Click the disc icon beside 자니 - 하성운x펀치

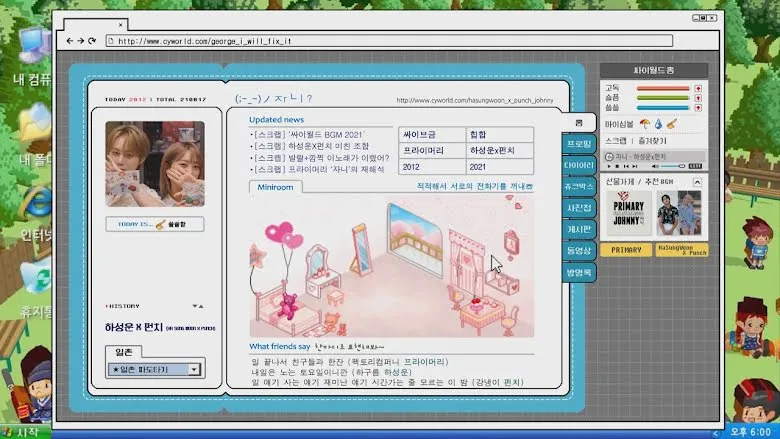pyautogui.click(x=609, y=157)
